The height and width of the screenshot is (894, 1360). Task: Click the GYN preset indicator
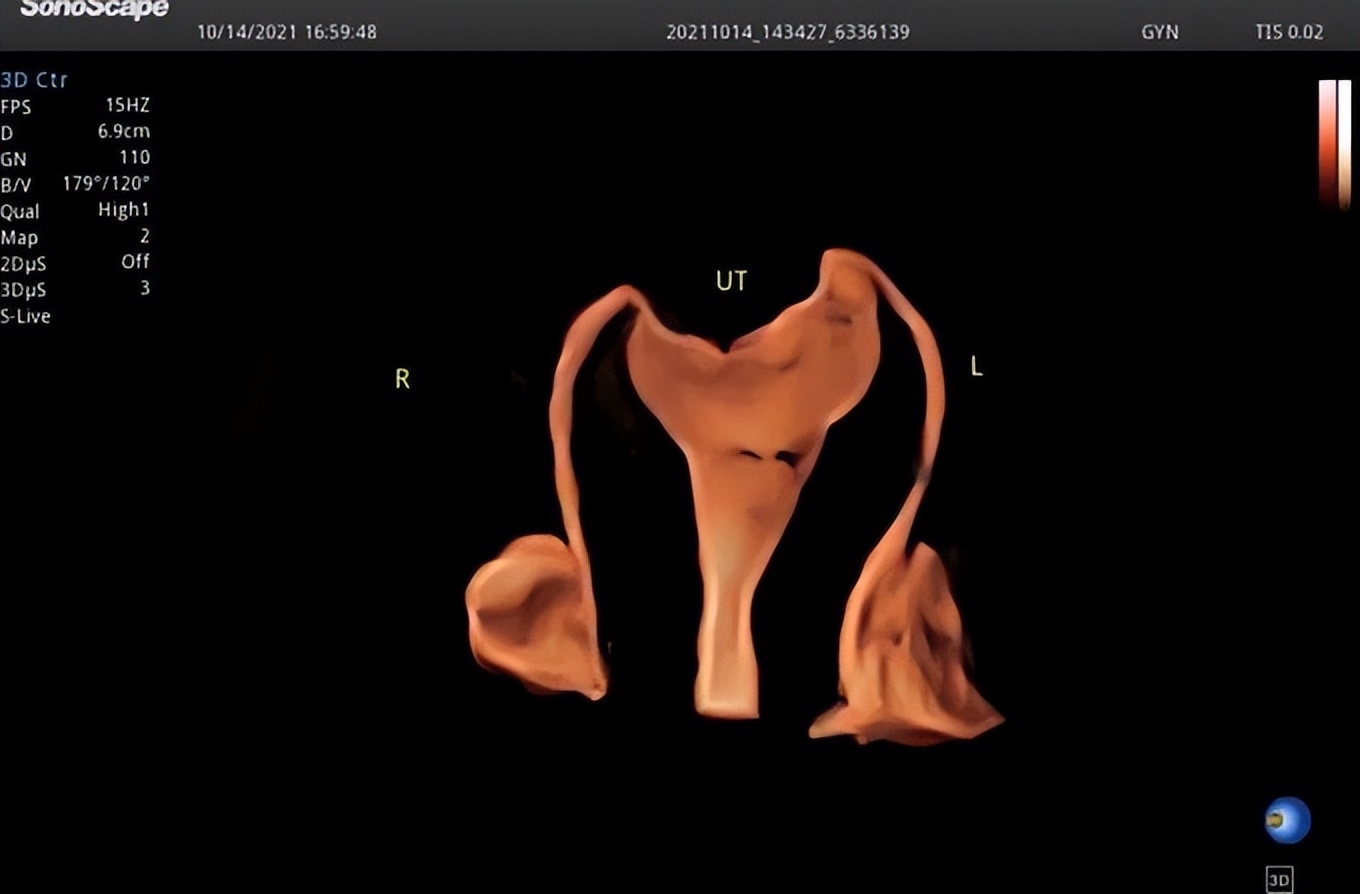point(1161,32)
